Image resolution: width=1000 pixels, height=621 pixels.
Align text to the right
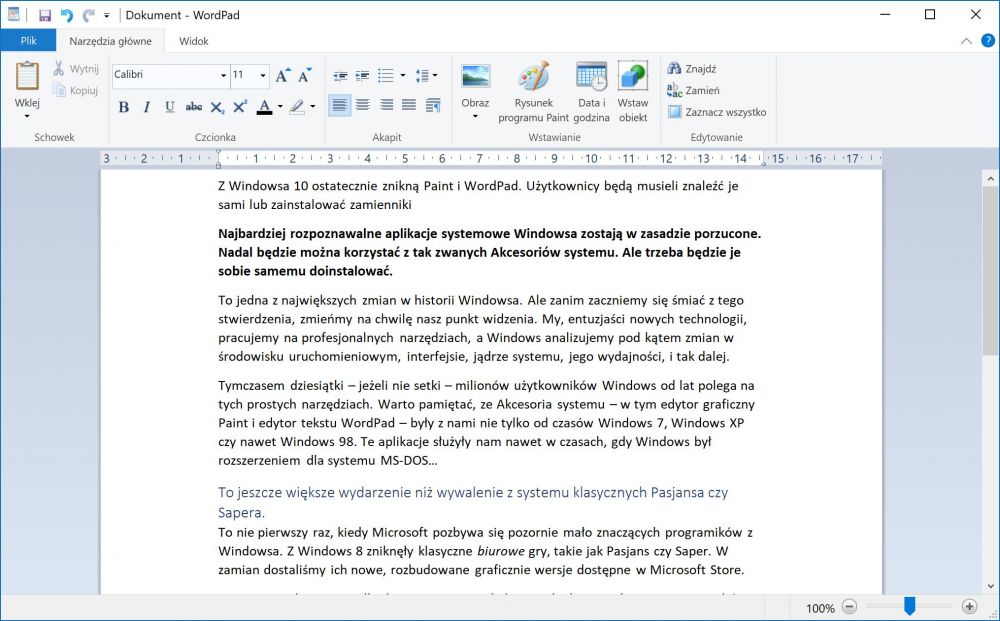(x=386, y=105)
